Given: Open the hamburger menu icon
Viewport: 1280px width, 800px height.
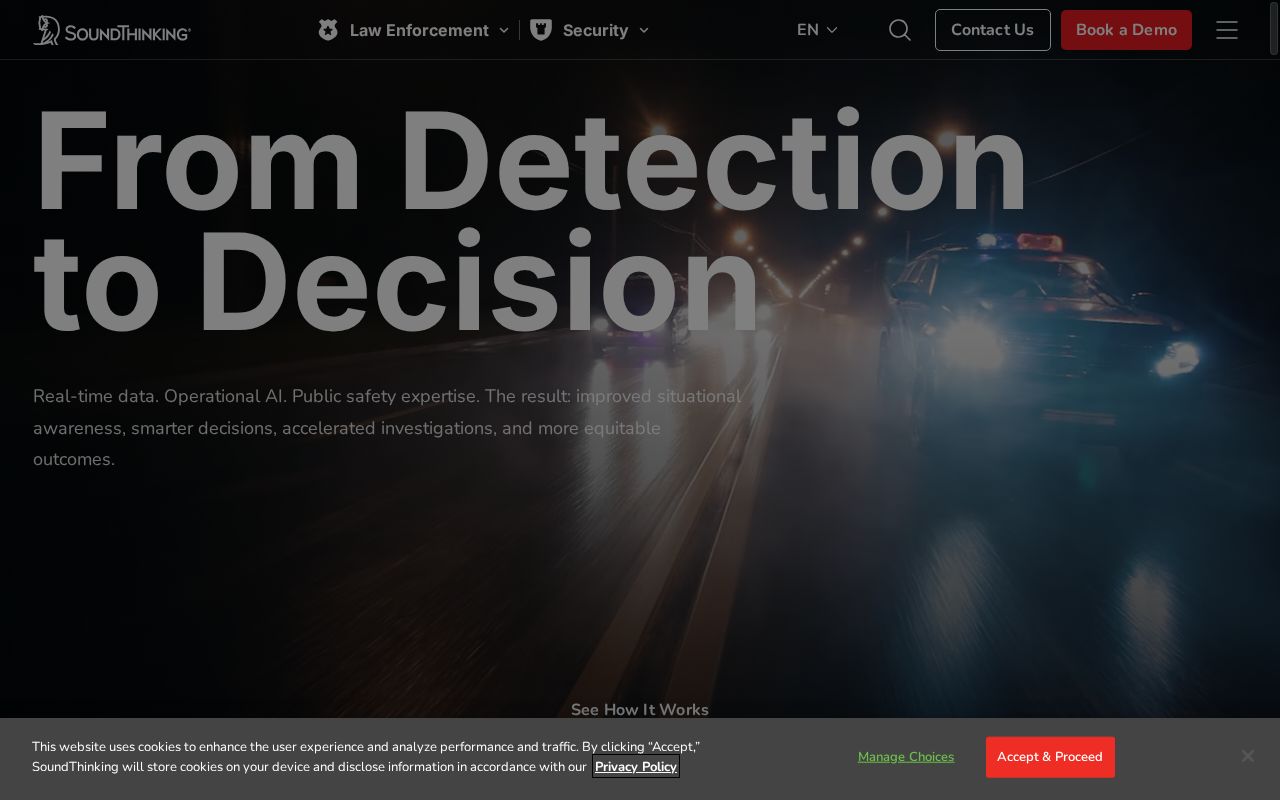Looking at the screenshot, I should (1227, 30).
